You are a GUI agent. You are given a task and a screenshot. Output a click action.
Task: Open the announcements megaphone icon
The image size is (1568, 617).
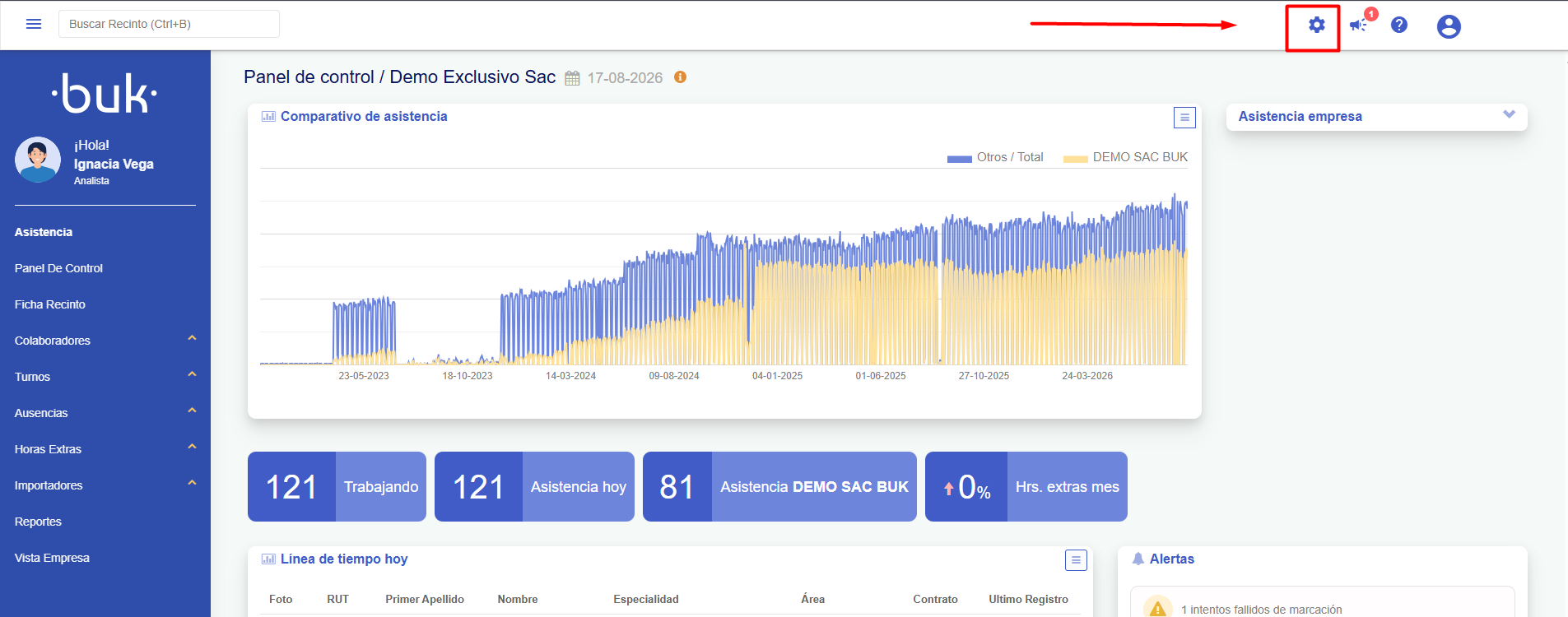(x=1359, y=25)
